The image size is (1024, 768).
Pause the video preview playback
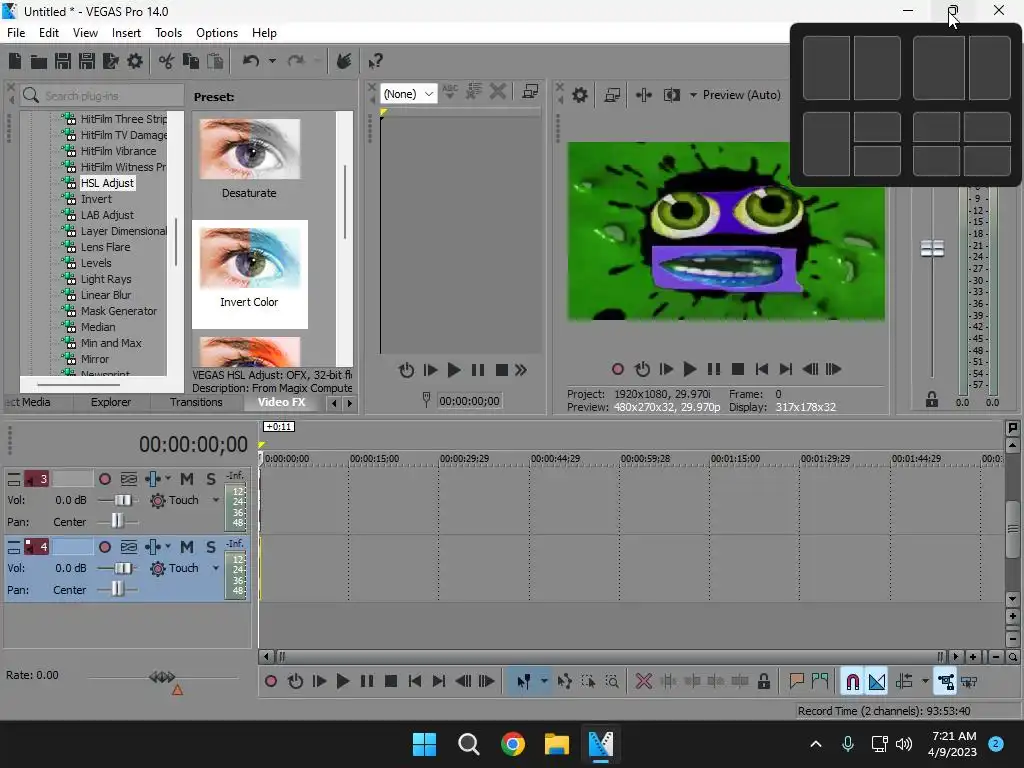coord(714,369)
